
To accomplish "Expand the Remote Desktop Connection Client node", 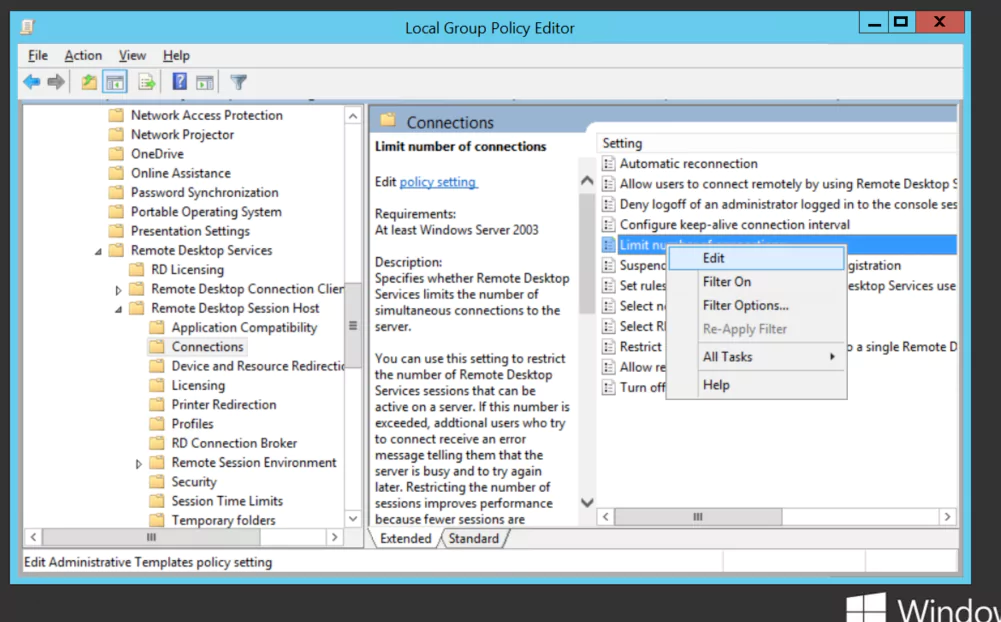I will point(119,290).
